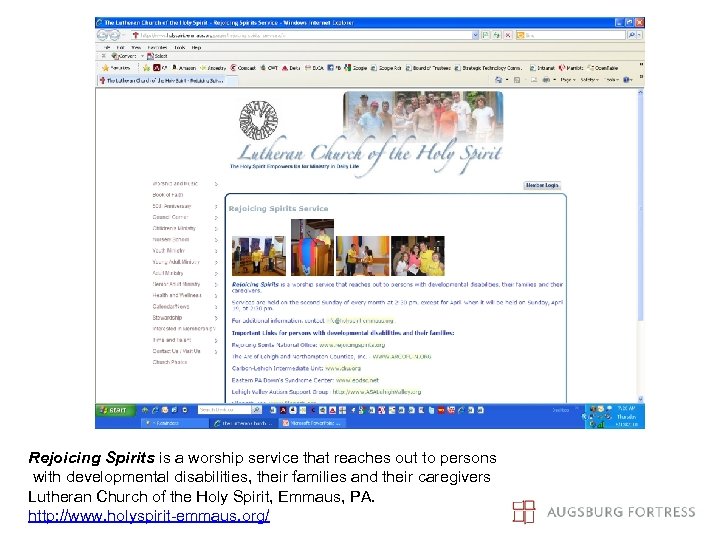Click the IE search input field

[x=570, y=35]
